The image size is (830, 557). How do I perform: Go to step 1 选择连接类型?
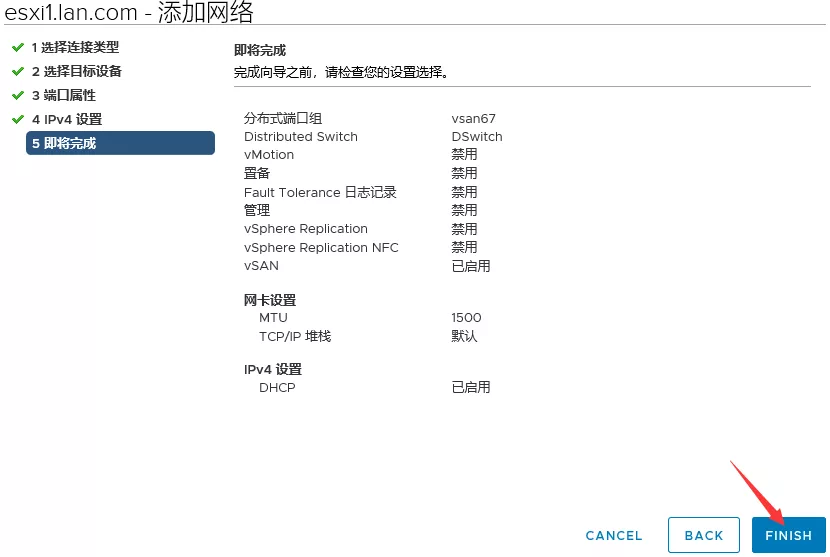(75, 47)
